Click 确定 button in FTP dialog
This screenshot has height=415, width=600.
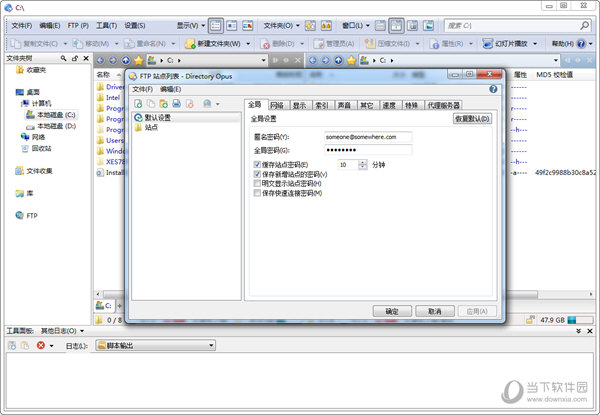coord(392,311)
